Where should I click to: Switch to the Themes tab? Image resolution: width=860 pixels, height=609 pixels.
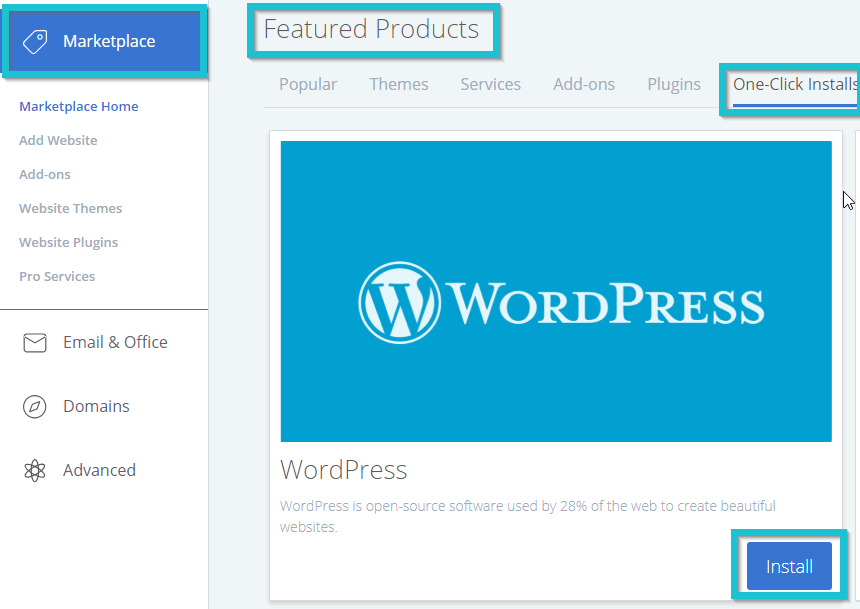click(399, 84)
